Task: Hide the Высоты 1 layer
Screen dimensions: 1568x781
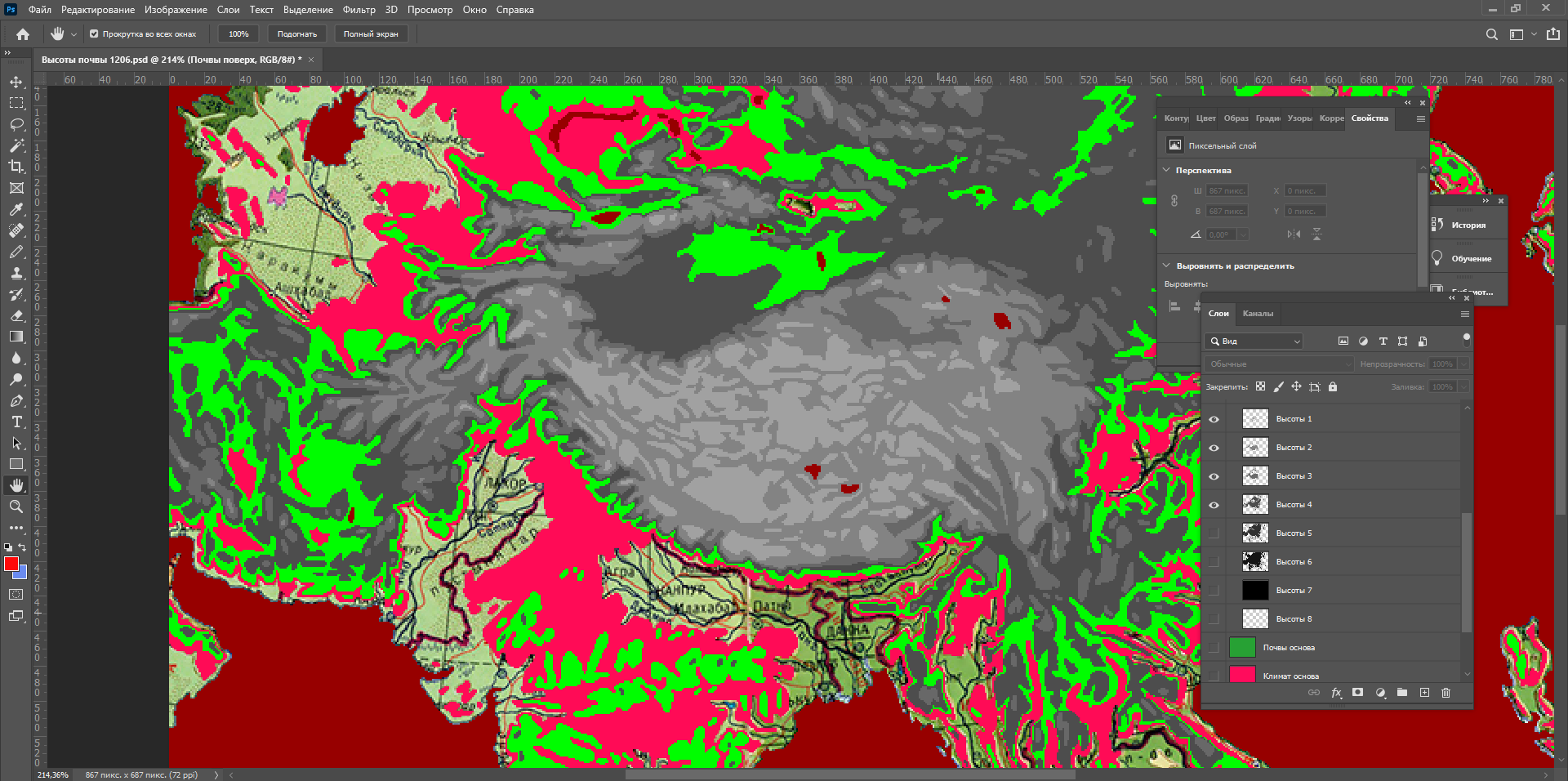Action: coord(1214,419)
